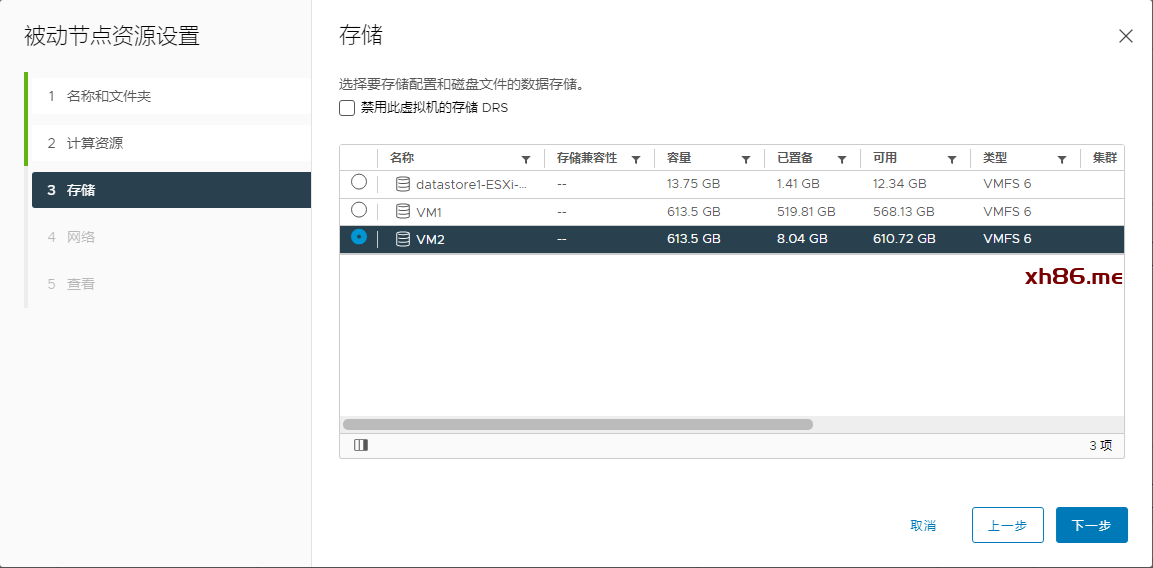
Task: Click filter icon on 名称 column
Action: [x=526, y=159]
